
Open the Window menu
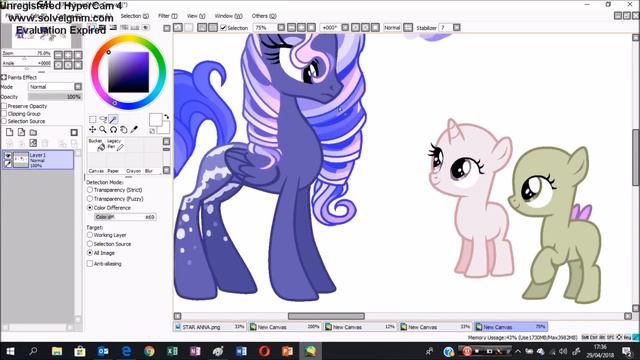coord(228,16)
